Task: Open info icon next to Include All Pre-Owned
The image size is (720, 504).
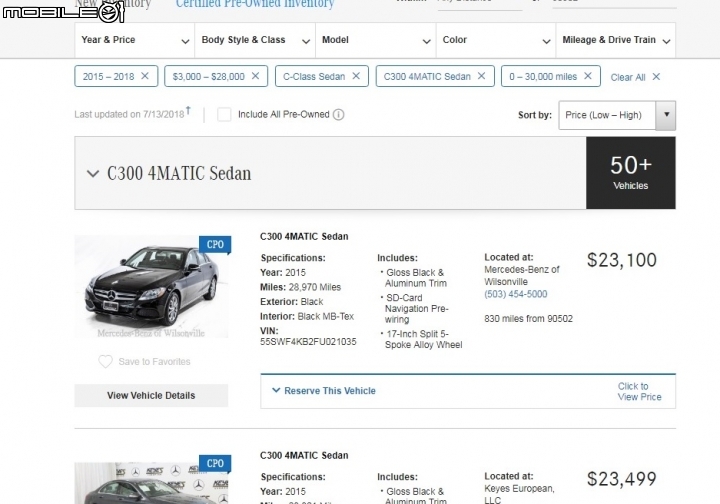Action: (x=338, y=114)
